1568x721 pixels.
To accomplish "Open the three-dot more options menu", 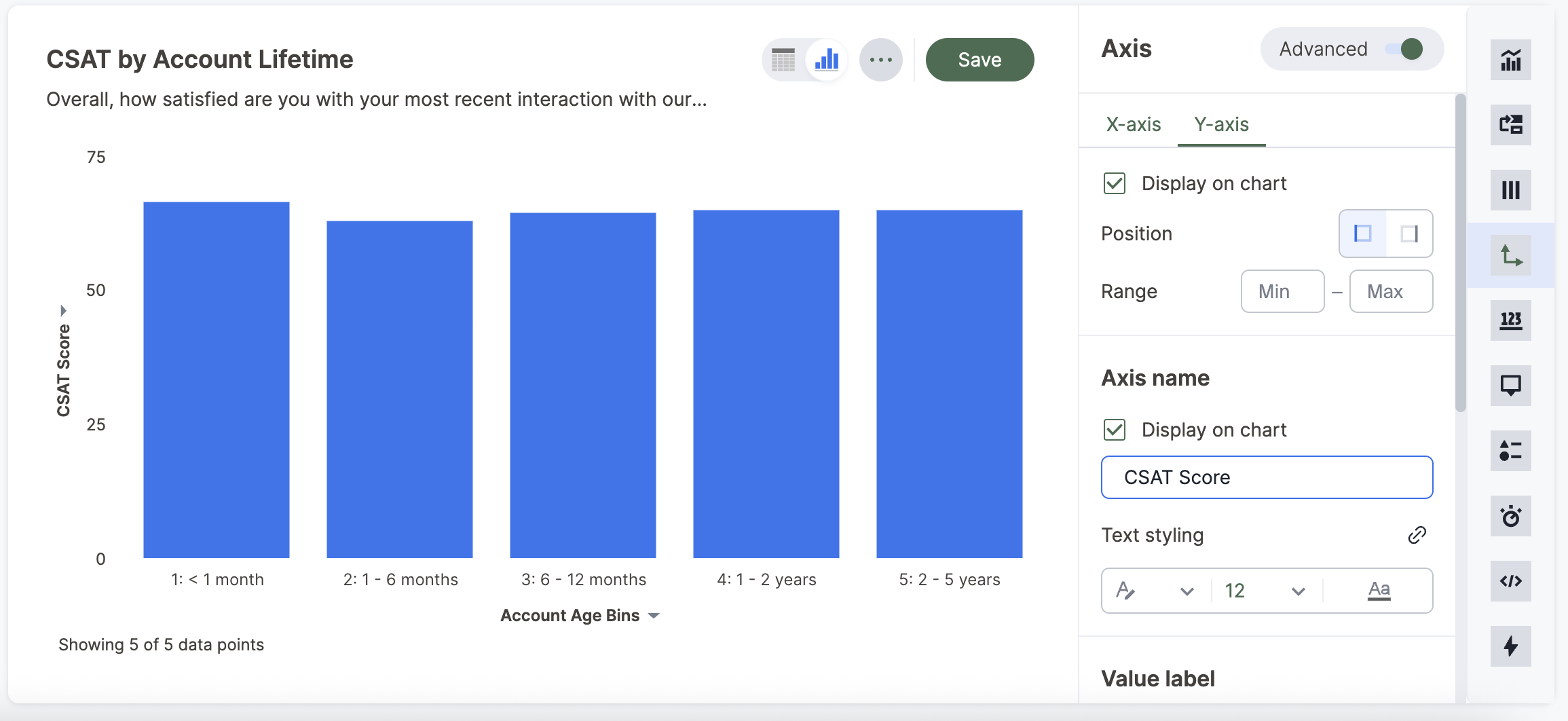I will pyautogui.click(x=880, y=60).
